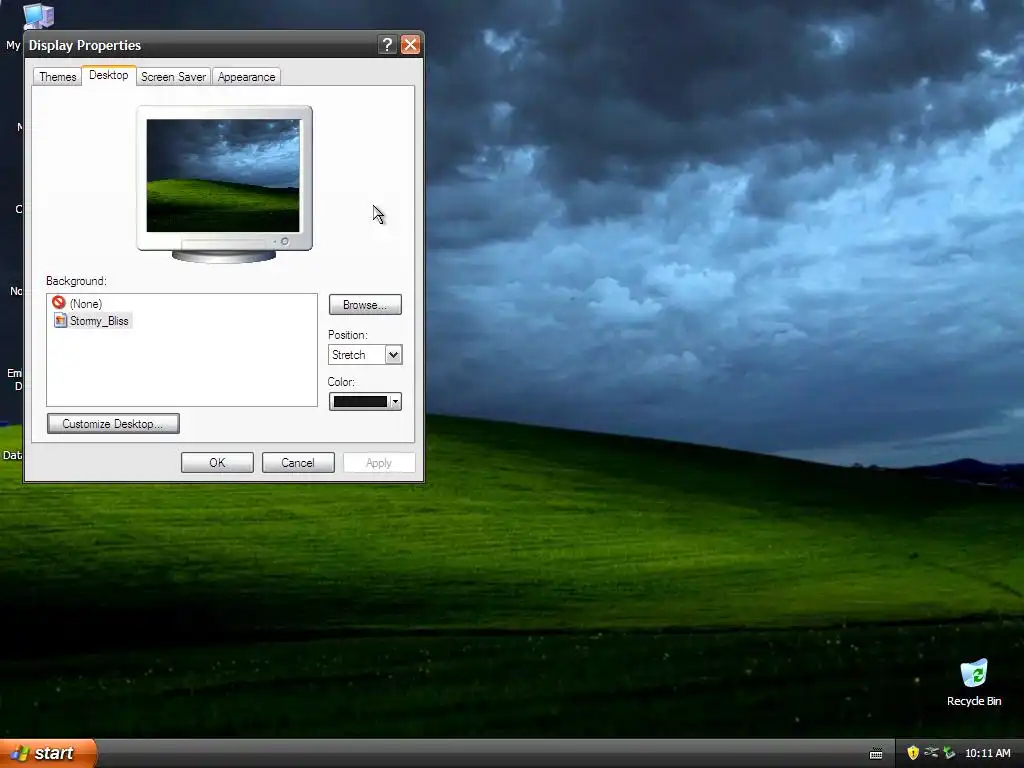
Task: Click the monitor wallpaper preview
Action: [x=223, y=176]
